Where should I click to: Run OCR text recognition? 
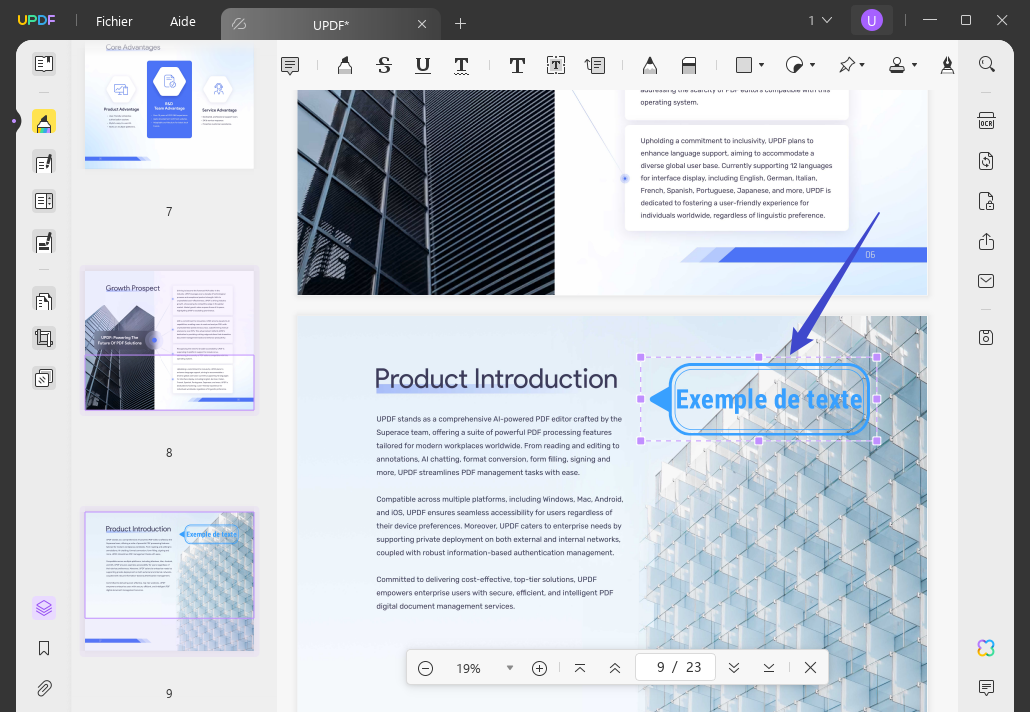pyautogui.click(x=986, y=122)
